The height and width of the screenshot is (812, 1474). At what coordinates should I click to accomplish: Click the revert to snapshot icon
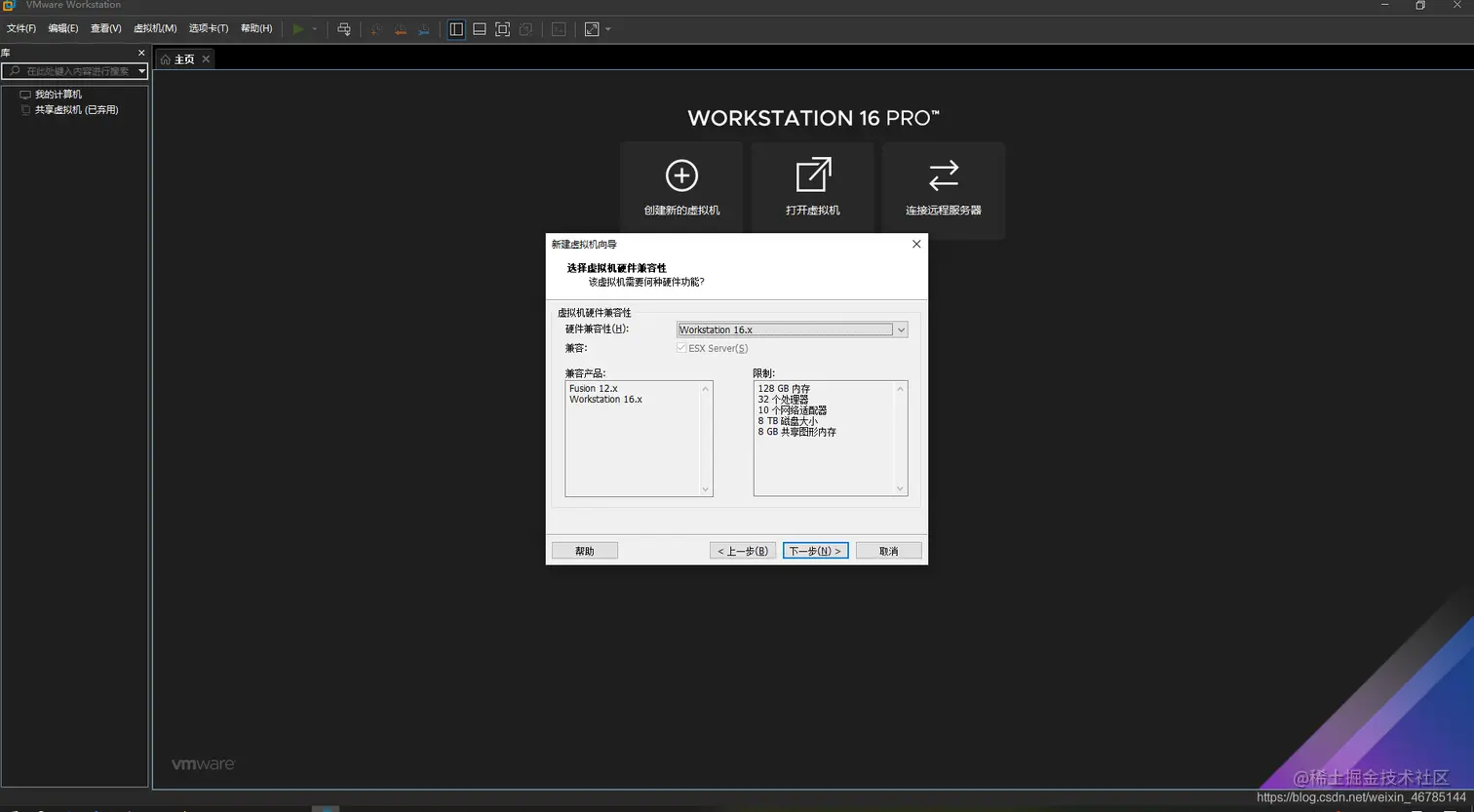(x=400, y=29)
